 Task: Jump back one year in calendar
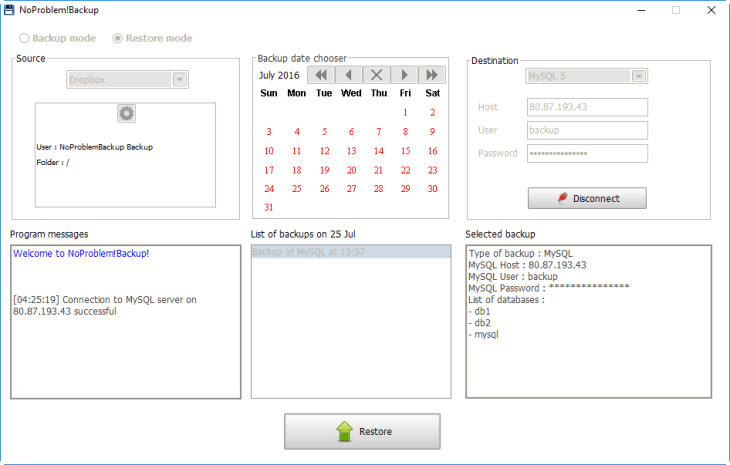[x=321, y=75]
